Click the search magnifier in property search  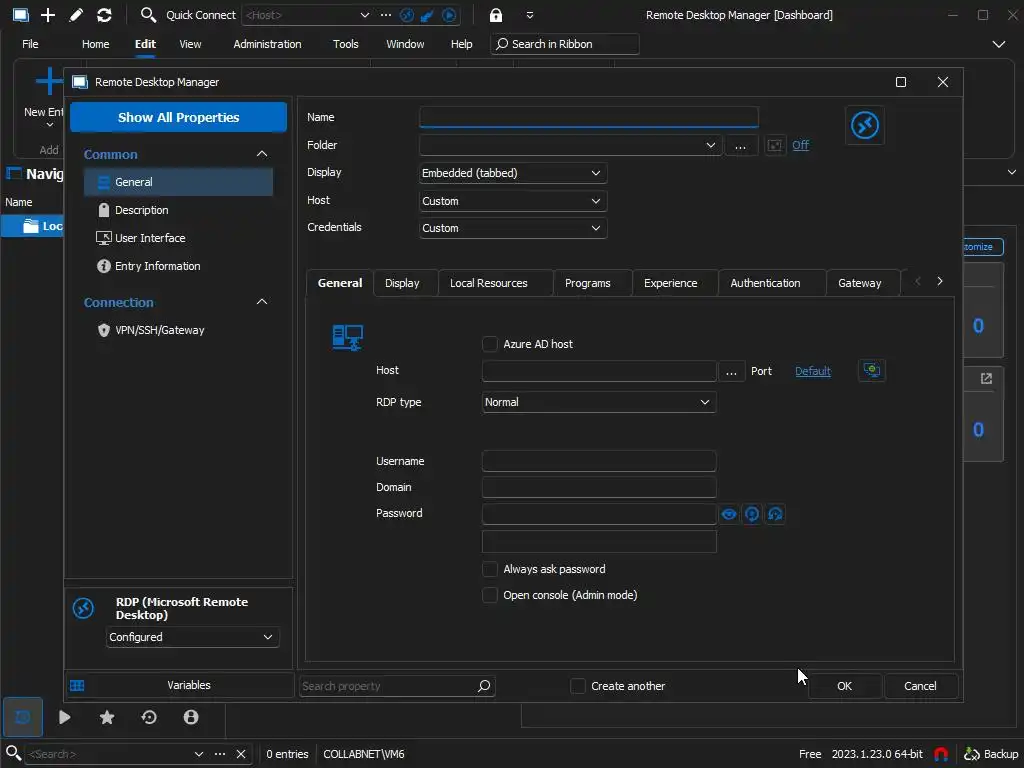tap(484, 686)
